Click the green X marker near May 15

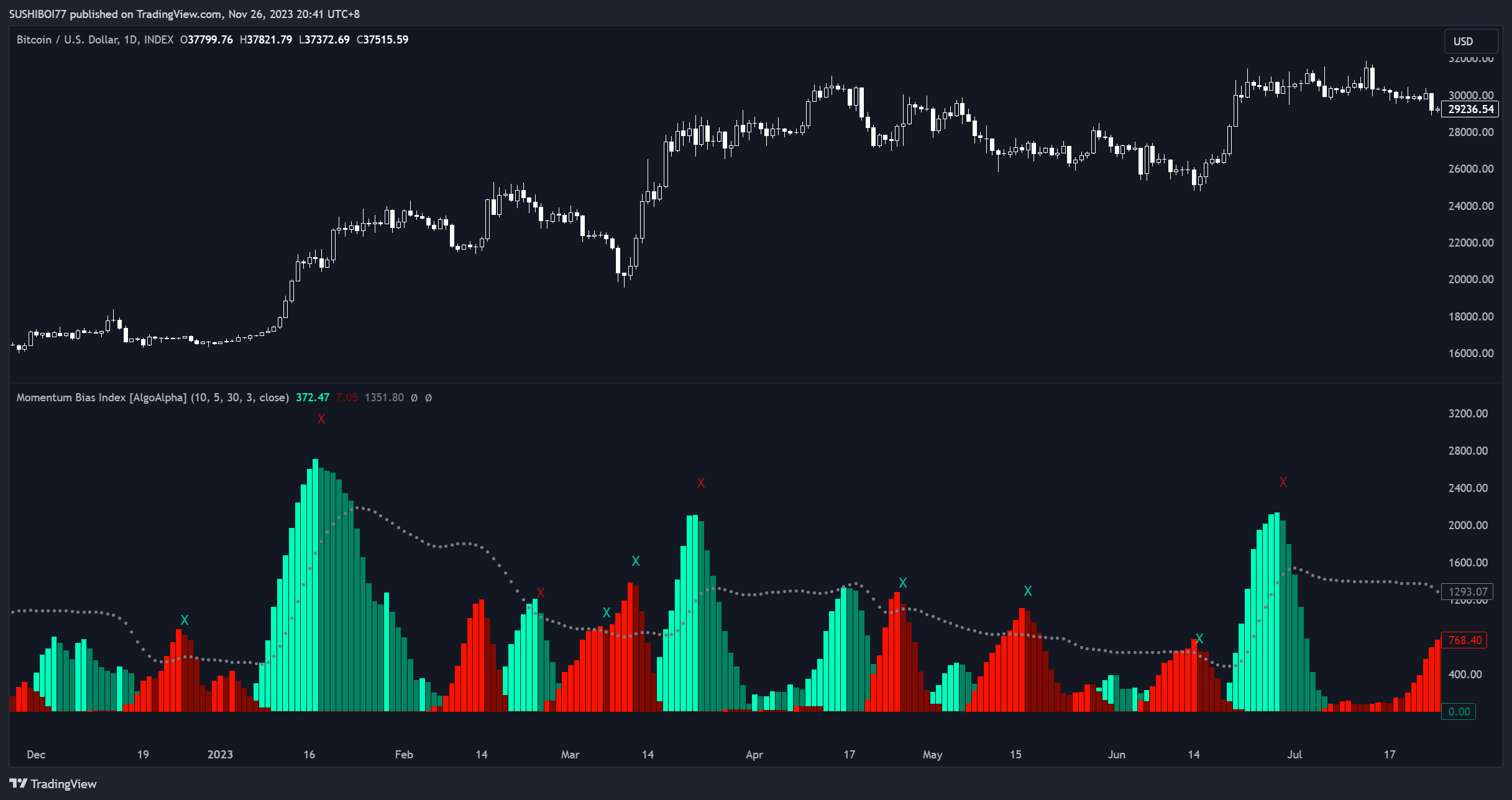click(1028, 591)
